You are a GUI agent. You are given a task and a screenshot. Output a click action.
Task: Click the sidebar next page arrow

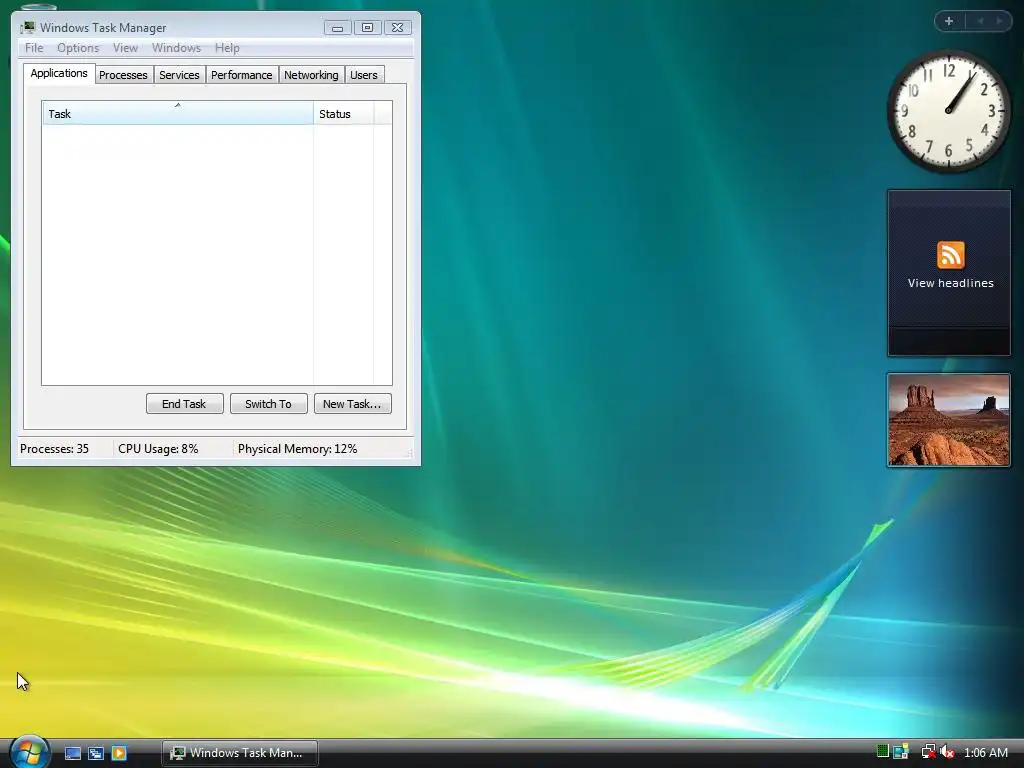(999, 21)
